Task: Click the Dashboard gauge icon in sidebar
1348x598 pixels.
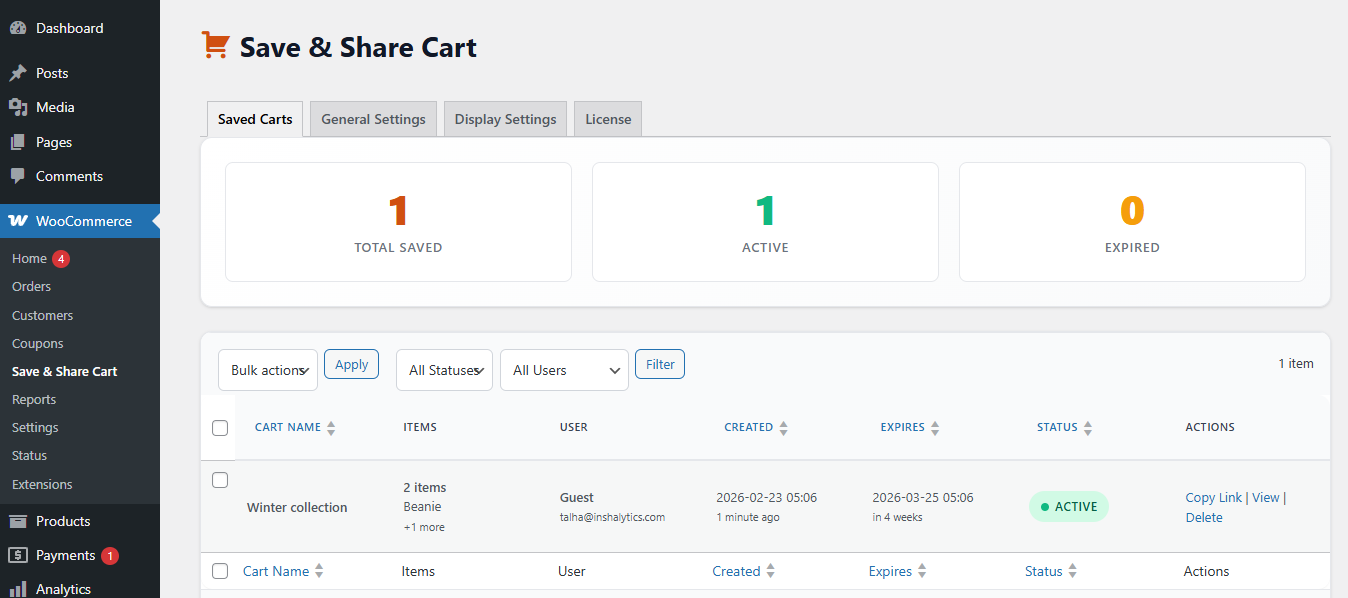Action: (x=18, y=28)
